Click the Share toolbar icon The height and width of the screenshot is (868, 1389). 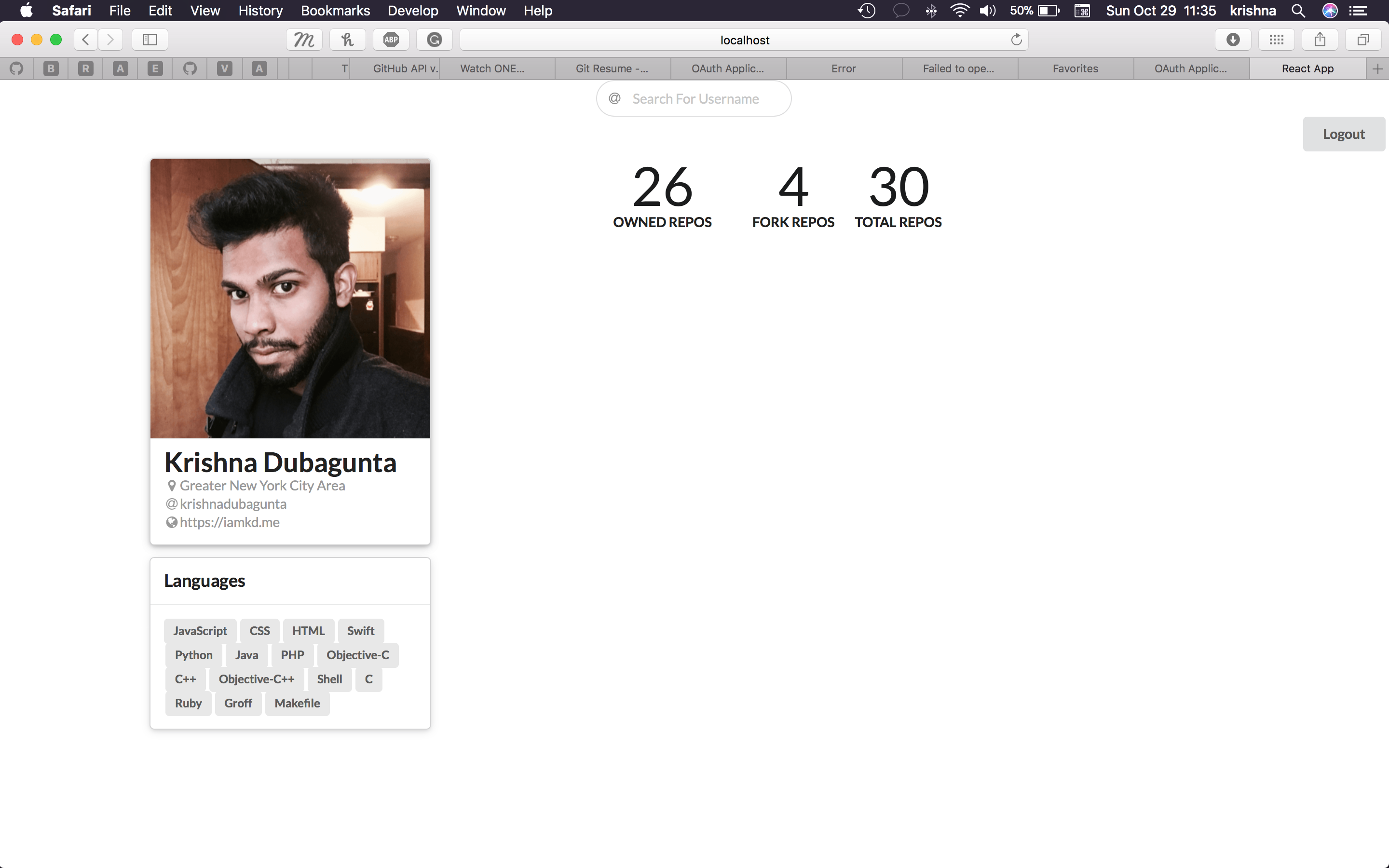1320,40
